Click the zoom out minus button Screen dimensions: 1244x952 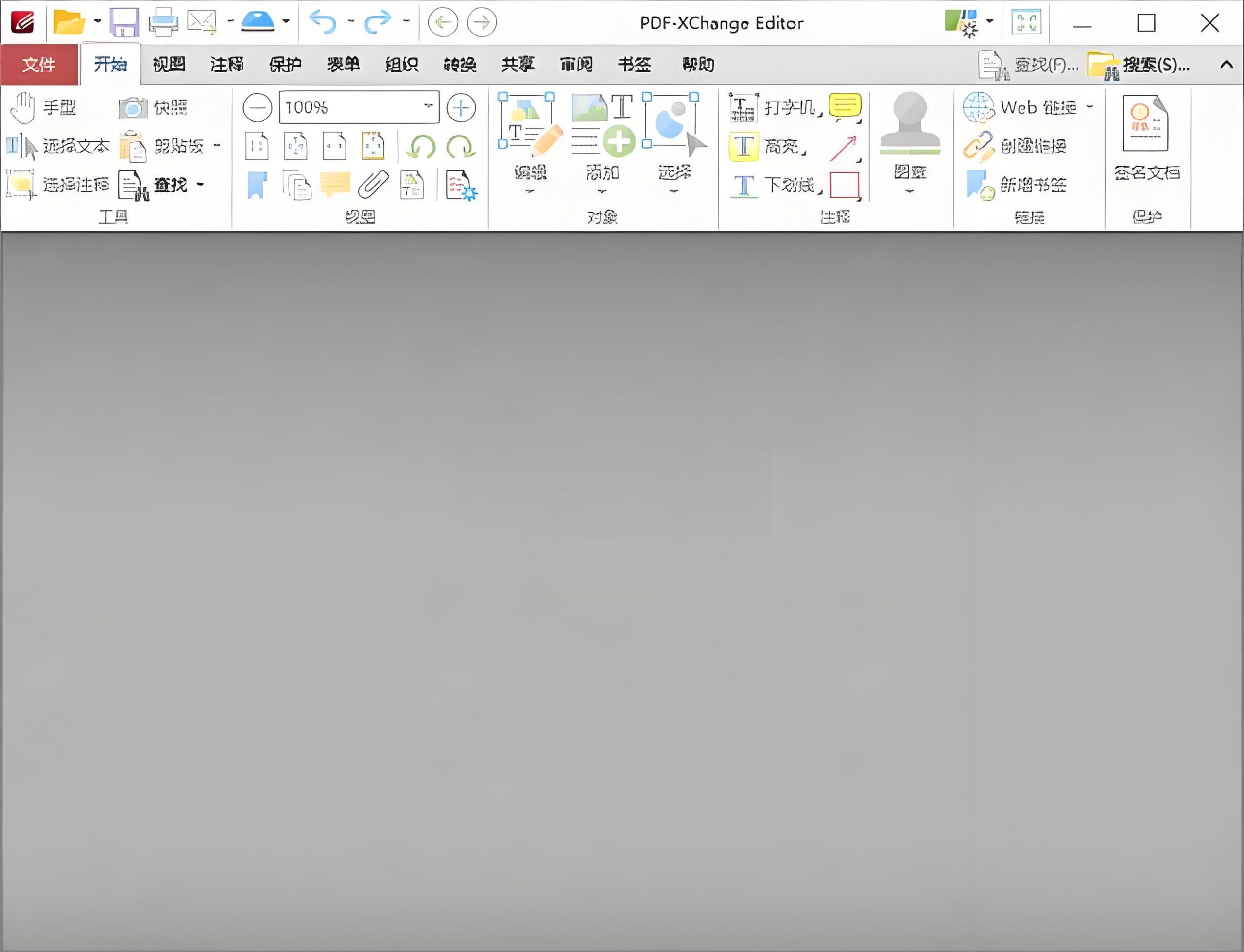pyautogui.click(x=257, y=107)
